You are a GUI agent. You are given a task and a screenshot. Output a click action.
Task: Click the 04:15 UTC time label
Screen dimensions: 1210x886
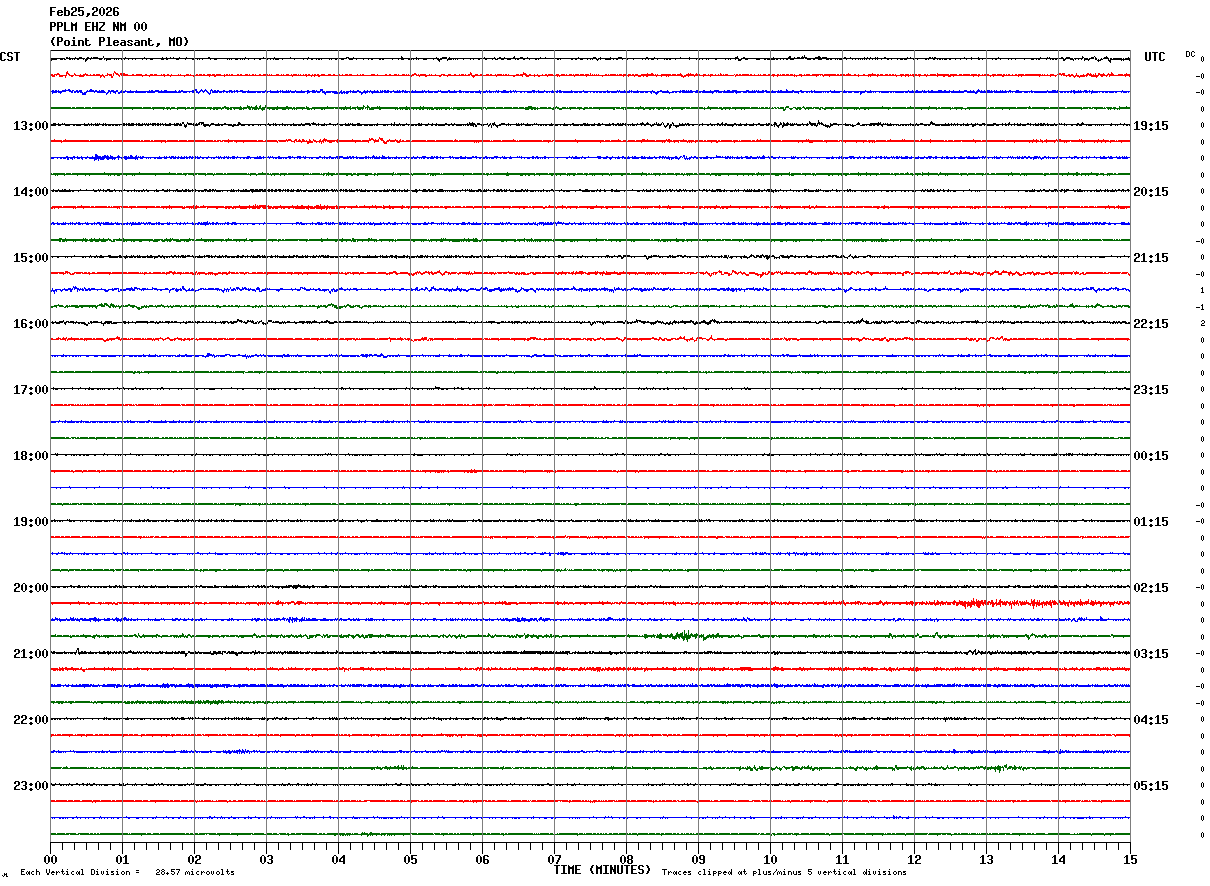point(1150,720)
